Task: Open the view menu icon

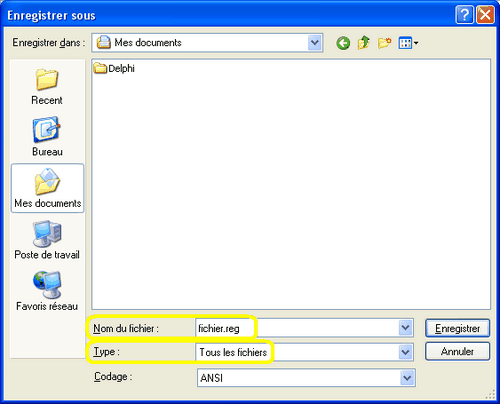Action: (408, 43)
